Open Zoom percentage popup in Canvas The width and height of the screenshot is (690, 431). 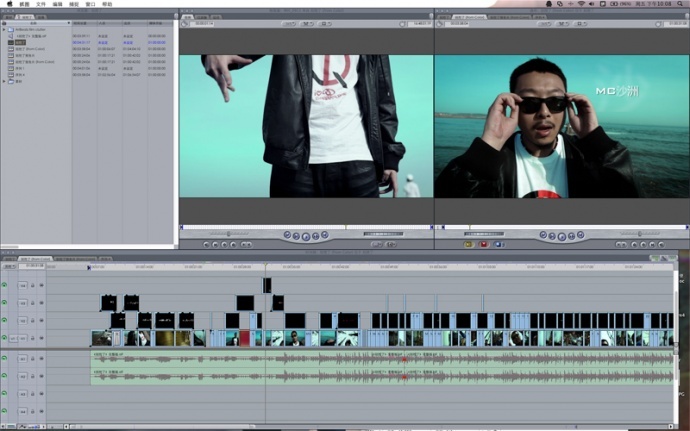[545, 24]
